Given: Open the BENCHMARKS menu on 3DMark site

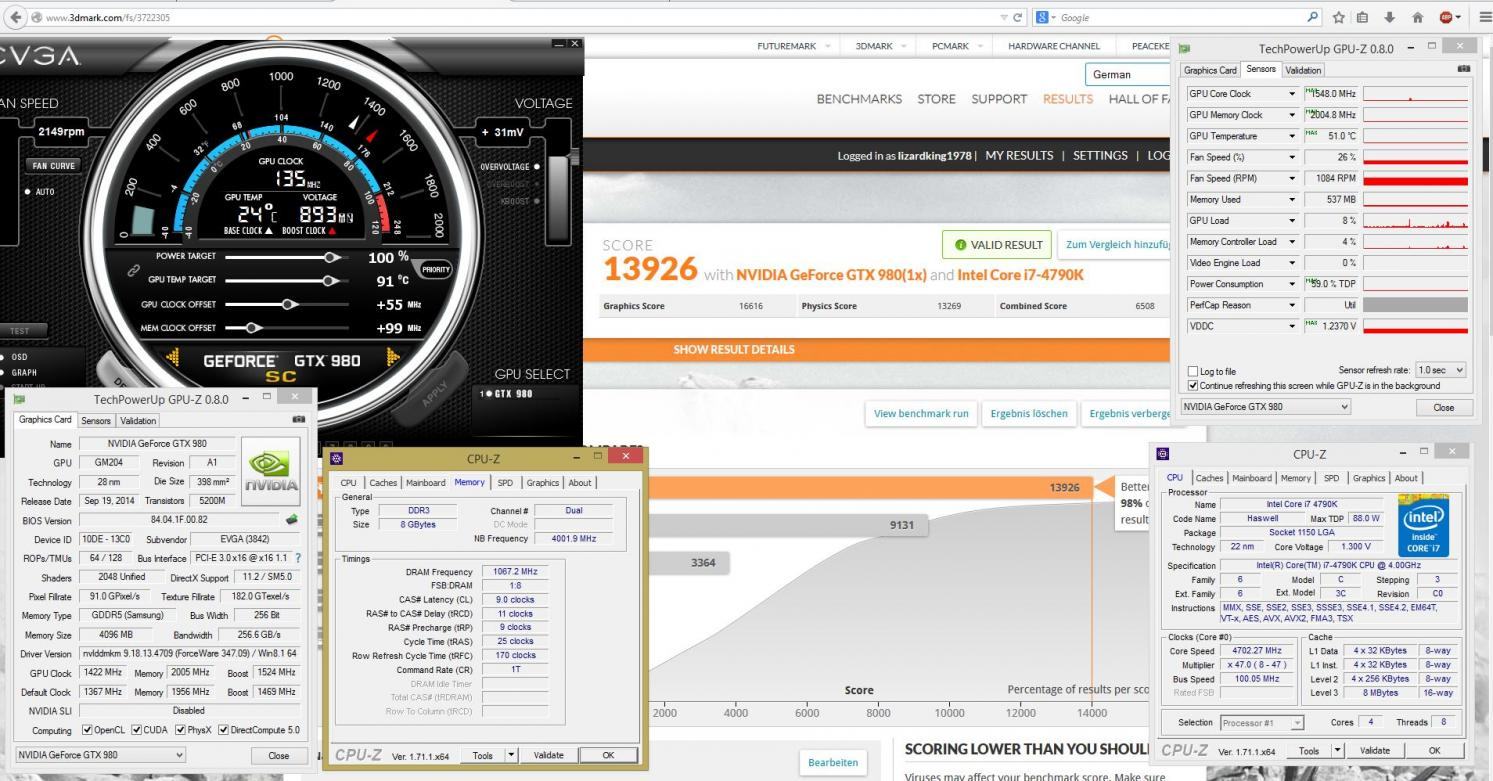Looking at the screenshot, I should pyautogui.click(x=859, y=99).
